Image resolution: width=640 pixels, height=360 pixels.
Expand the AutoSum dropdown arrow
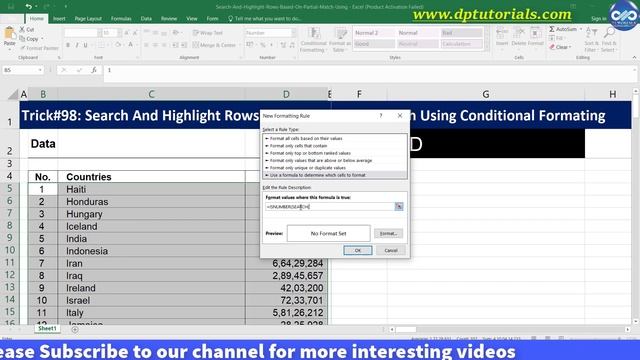tap(581, 29)
